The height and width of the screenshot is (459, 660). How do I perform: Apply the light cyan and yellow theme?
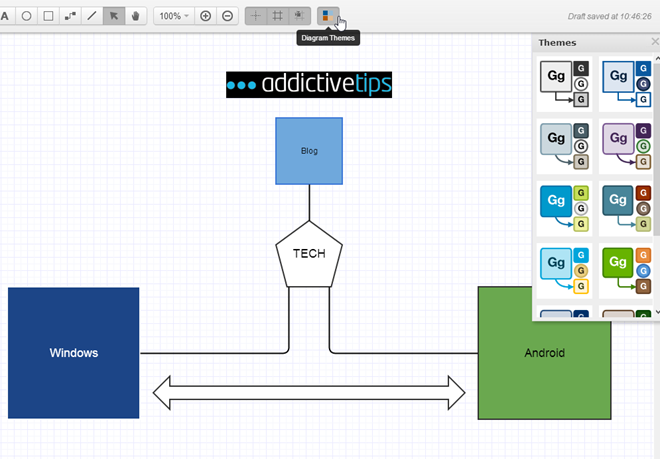(564, 271)
